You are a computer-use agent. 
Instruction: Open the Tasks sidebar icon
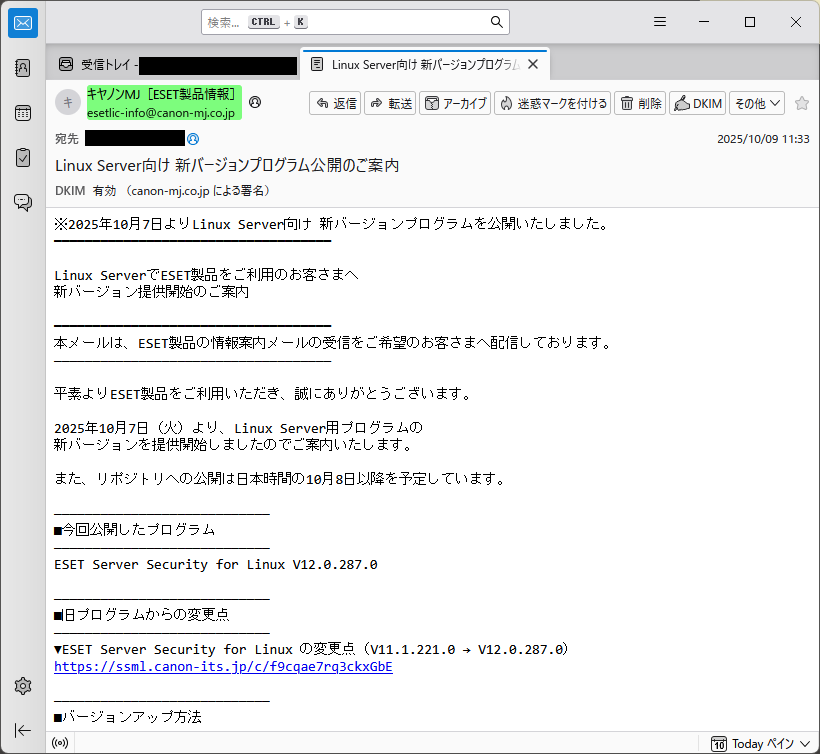(x=22, y=157)
